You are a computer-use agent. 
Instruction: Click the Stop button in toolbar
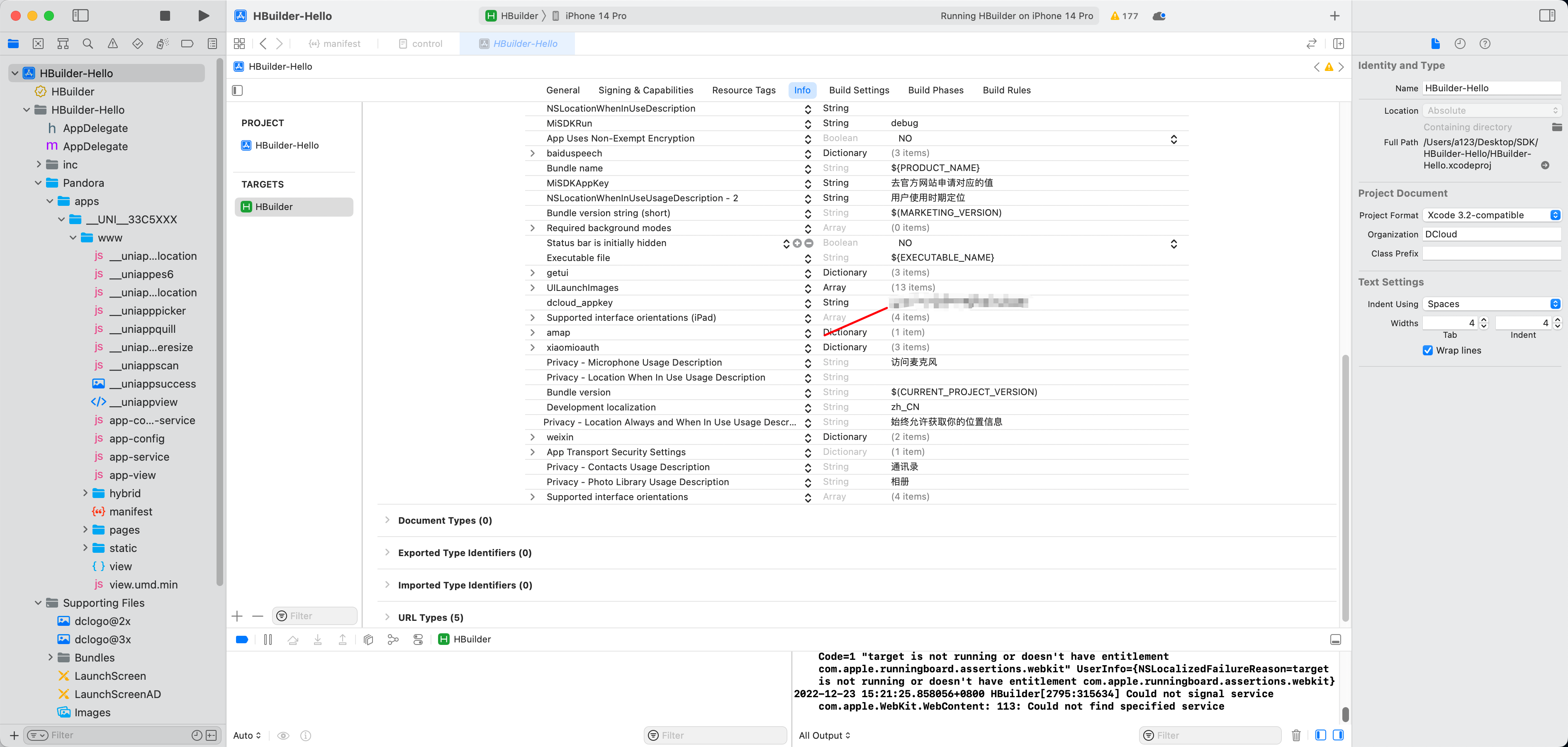click(165, 16)
